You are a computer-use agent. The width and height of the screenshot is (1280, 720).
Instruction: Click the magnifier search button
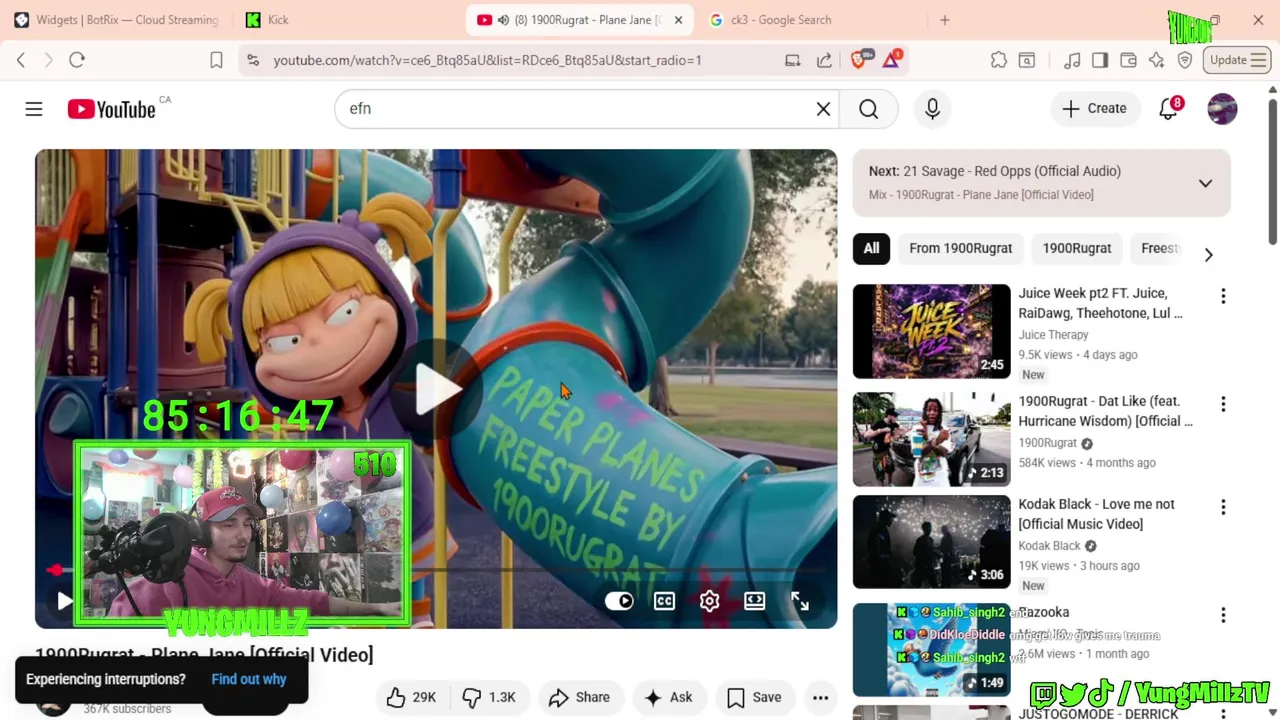pos(869,109)
